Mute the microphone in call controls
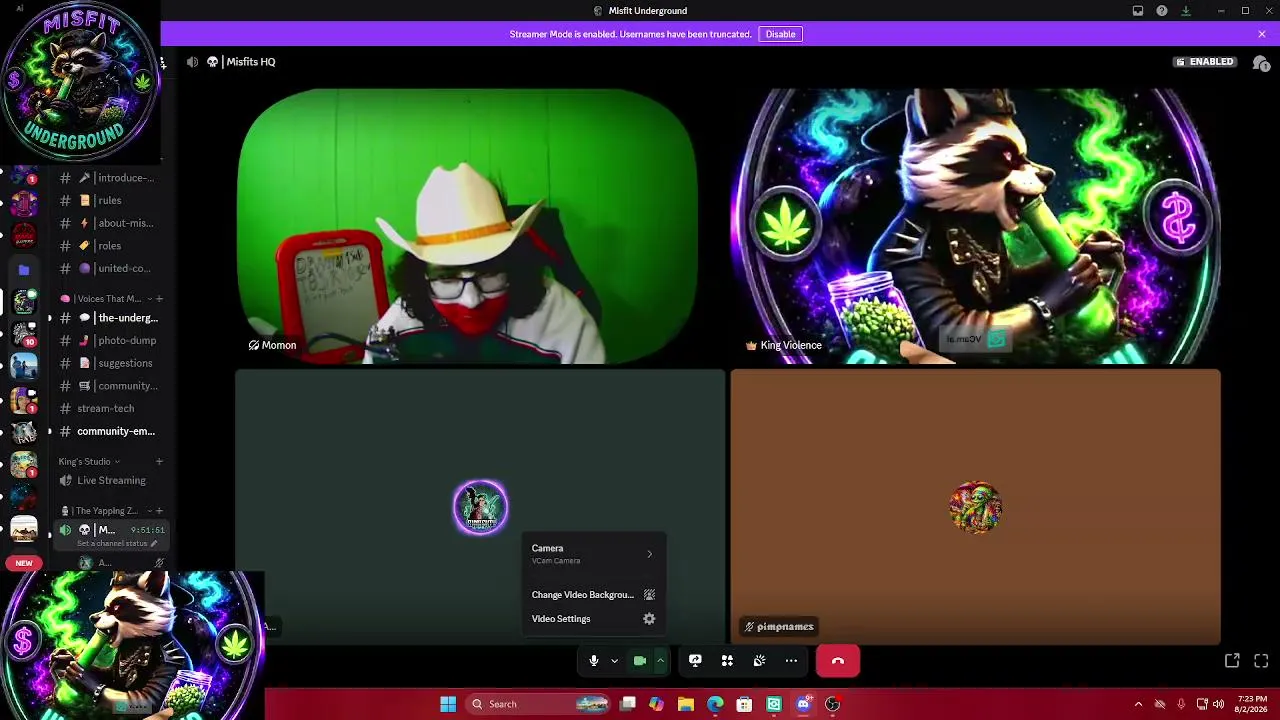The width and height of the screenshot is (1280, 720). pyautogui.click(x=593, y=661)
